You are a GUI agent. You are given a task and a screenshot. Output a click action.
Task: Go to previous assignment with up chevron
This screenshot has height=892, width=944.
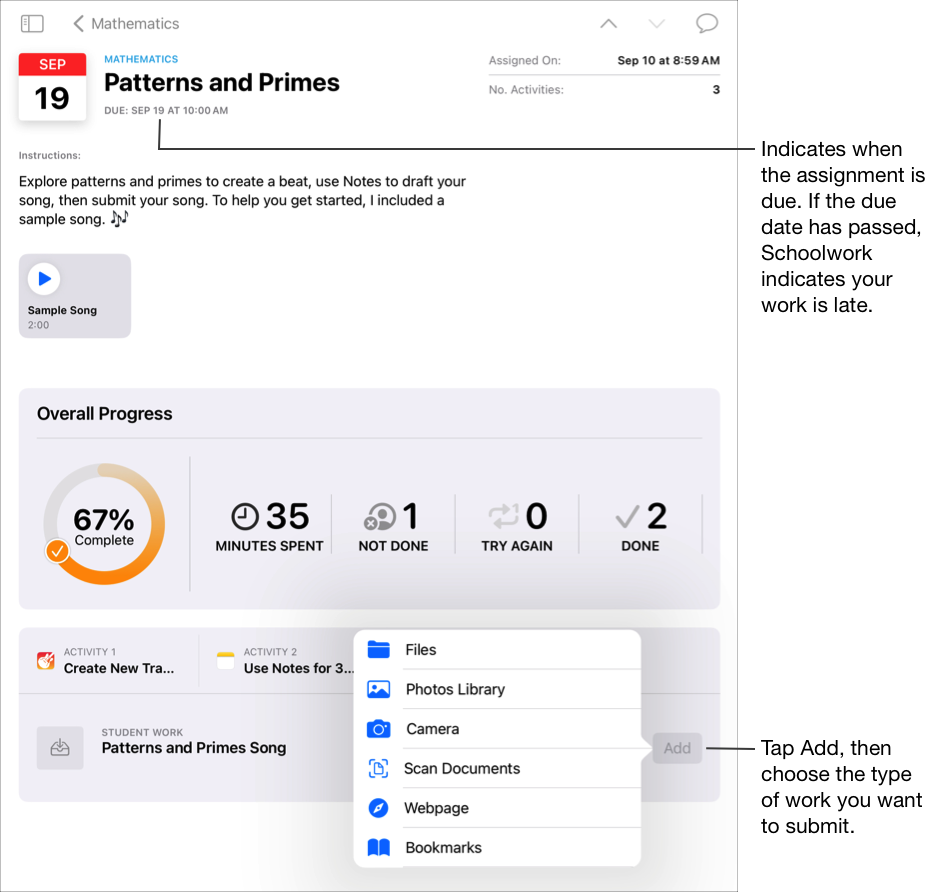point(608,23)
